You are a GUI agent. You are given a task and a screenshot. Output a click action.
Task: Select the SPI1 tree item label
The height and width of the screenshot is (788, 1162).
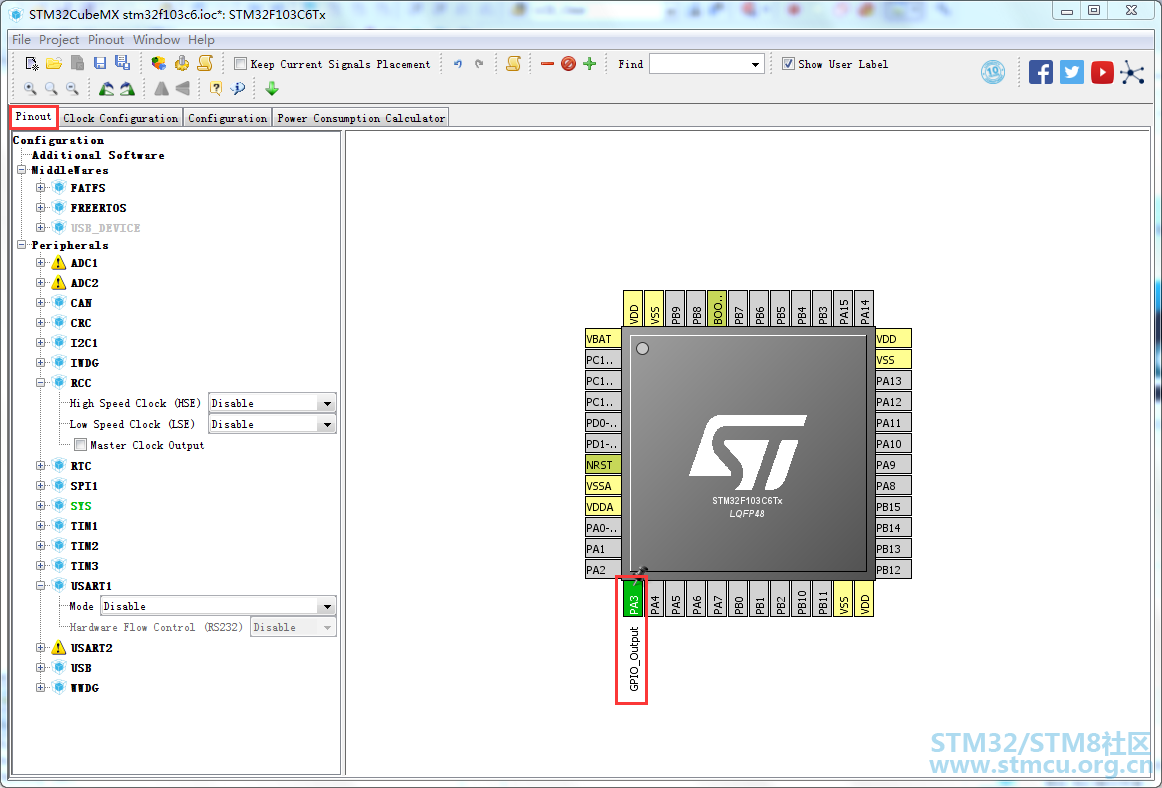pos(84,486)
